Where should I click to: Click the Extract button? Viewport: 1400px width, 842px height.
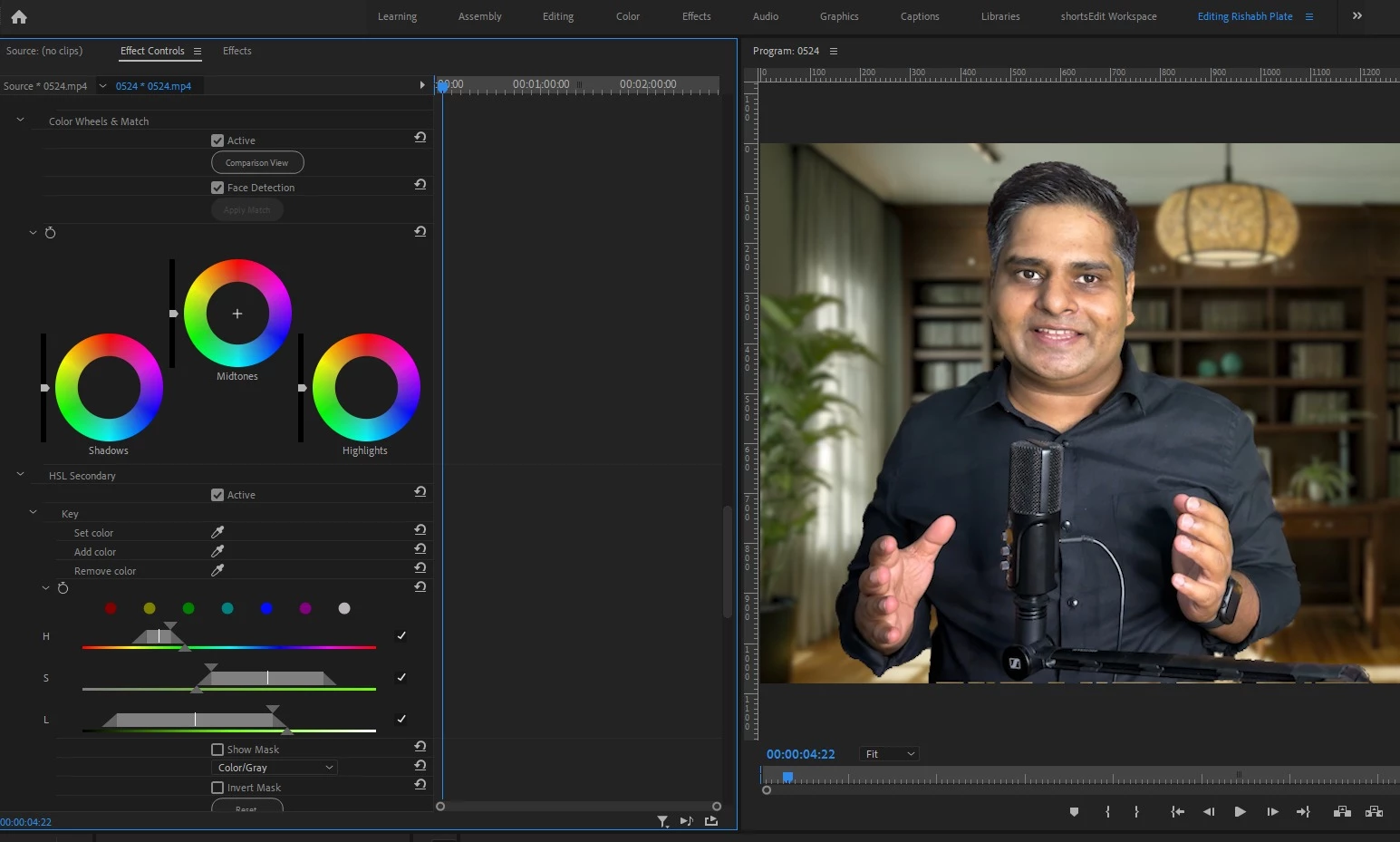tap(1374, 812)
